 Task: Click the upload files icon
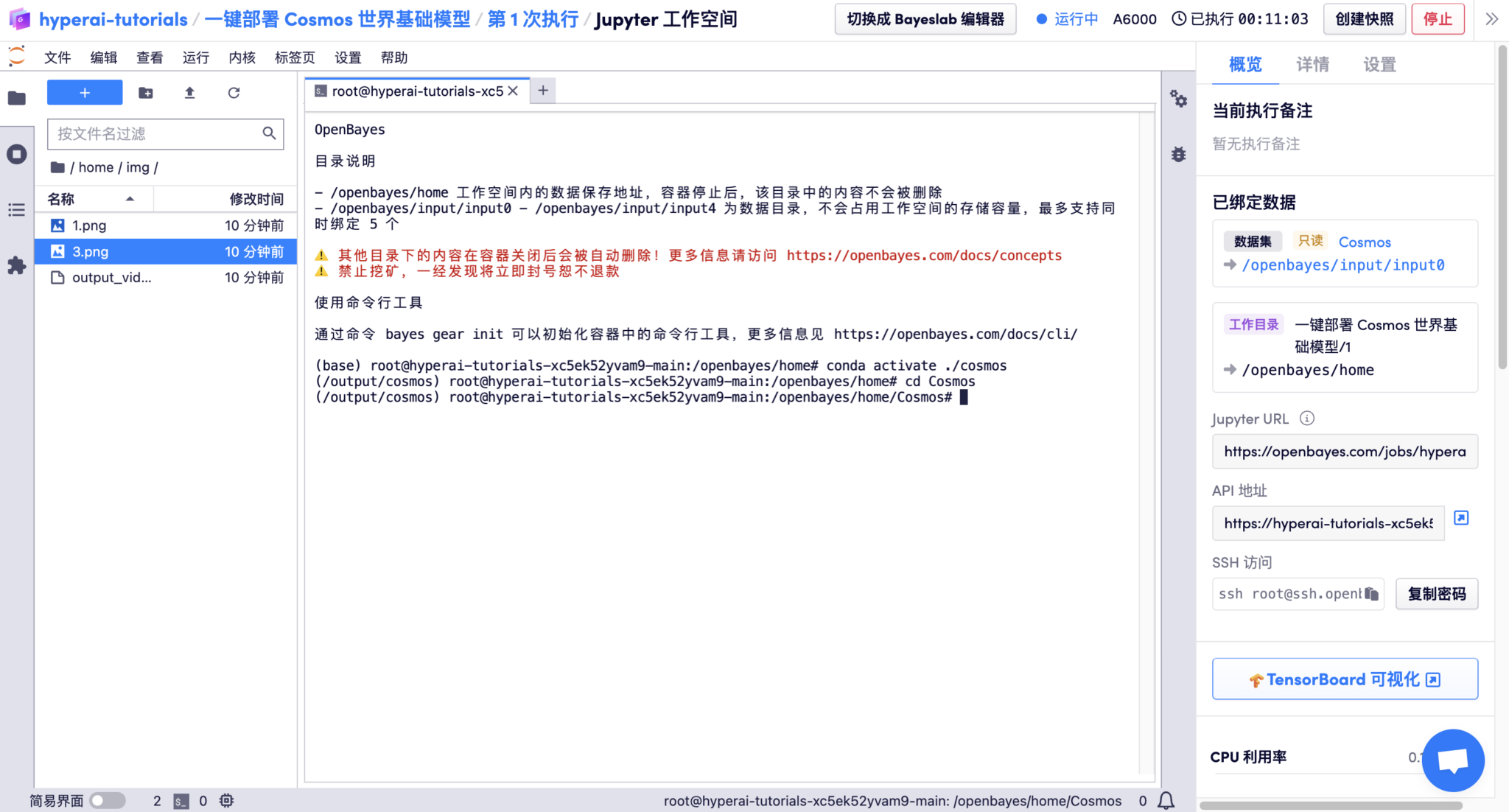point(189,93)
